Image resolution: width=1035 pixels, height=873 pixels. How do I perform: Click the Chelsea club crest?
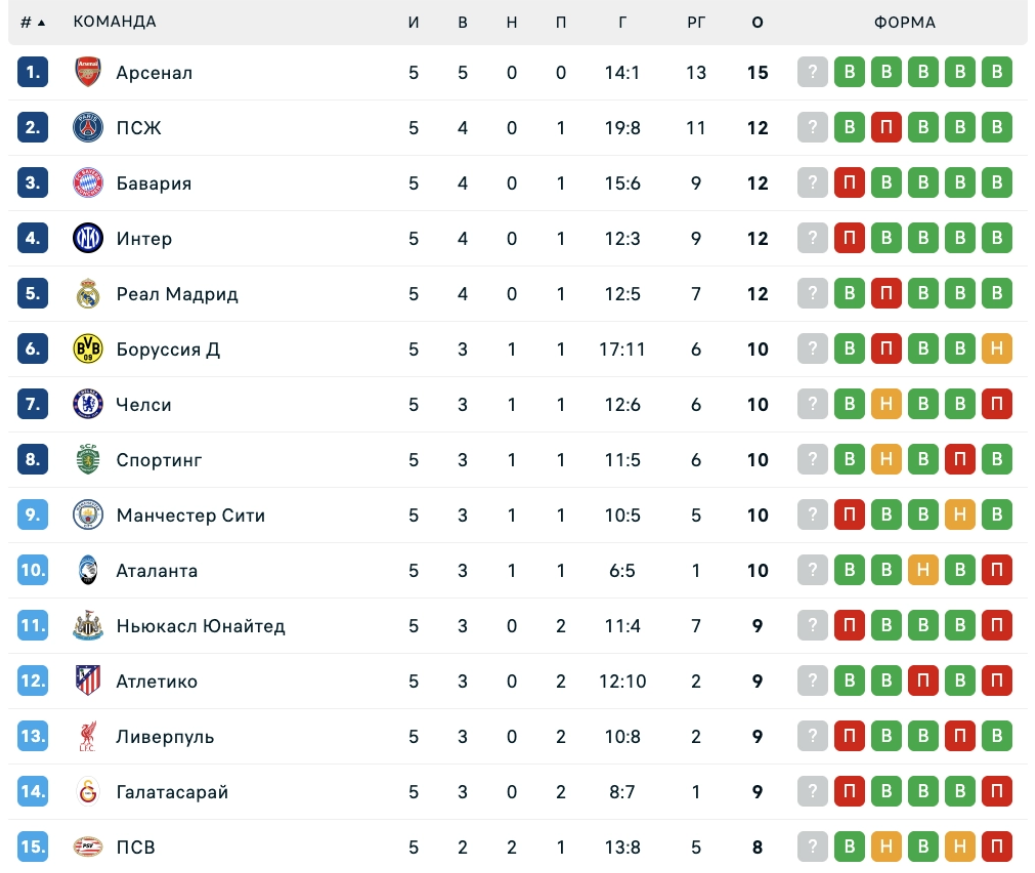tap(88, 404)
